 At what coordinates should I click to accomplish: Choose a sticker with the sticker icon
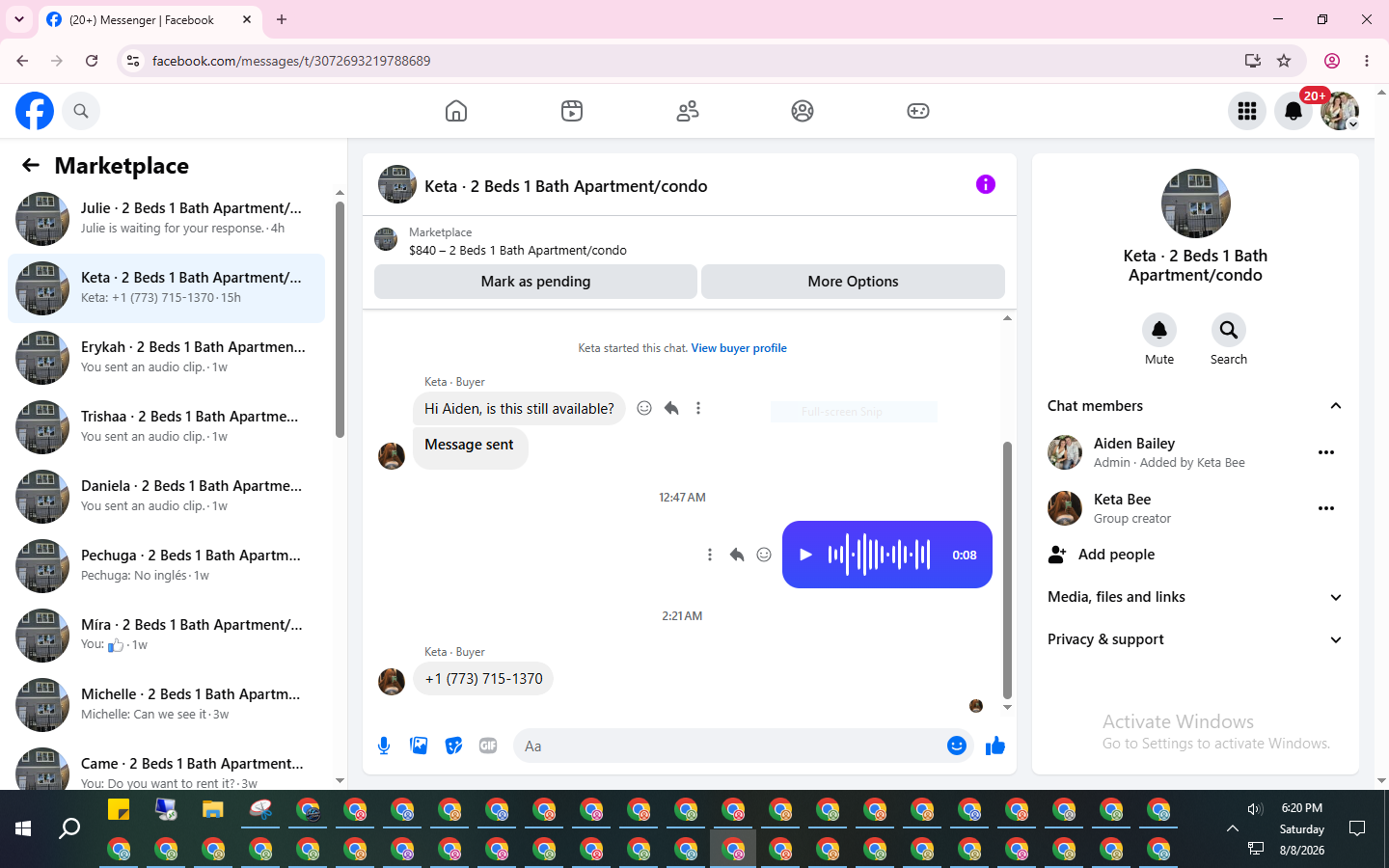click(x=453, y=746)
